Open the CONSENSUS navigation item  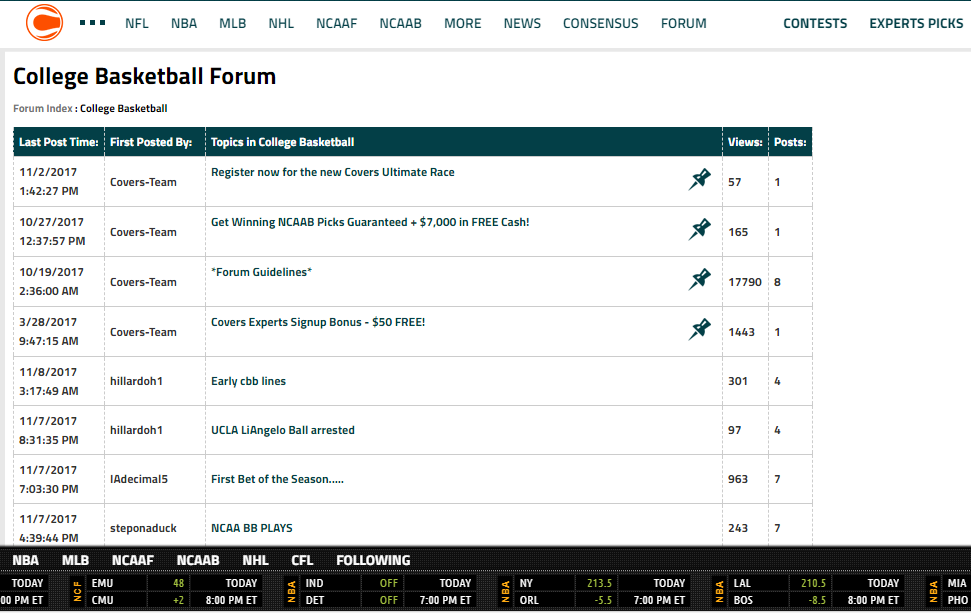pyautogui.click(x=600, y=23)
